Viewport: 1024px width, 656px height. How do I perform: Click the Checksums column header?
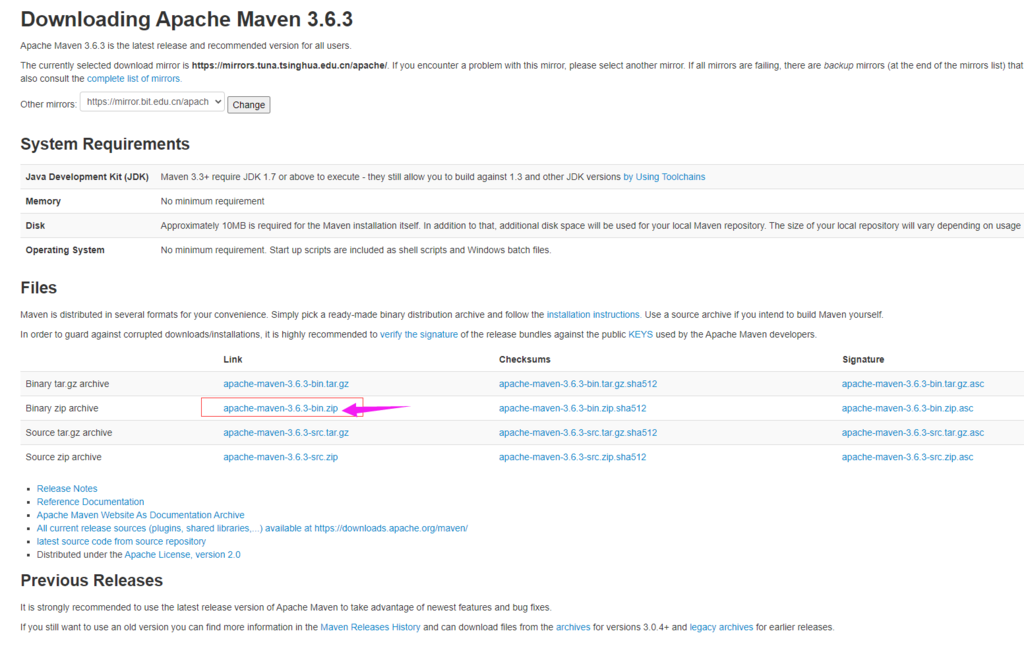pos(524,359)
